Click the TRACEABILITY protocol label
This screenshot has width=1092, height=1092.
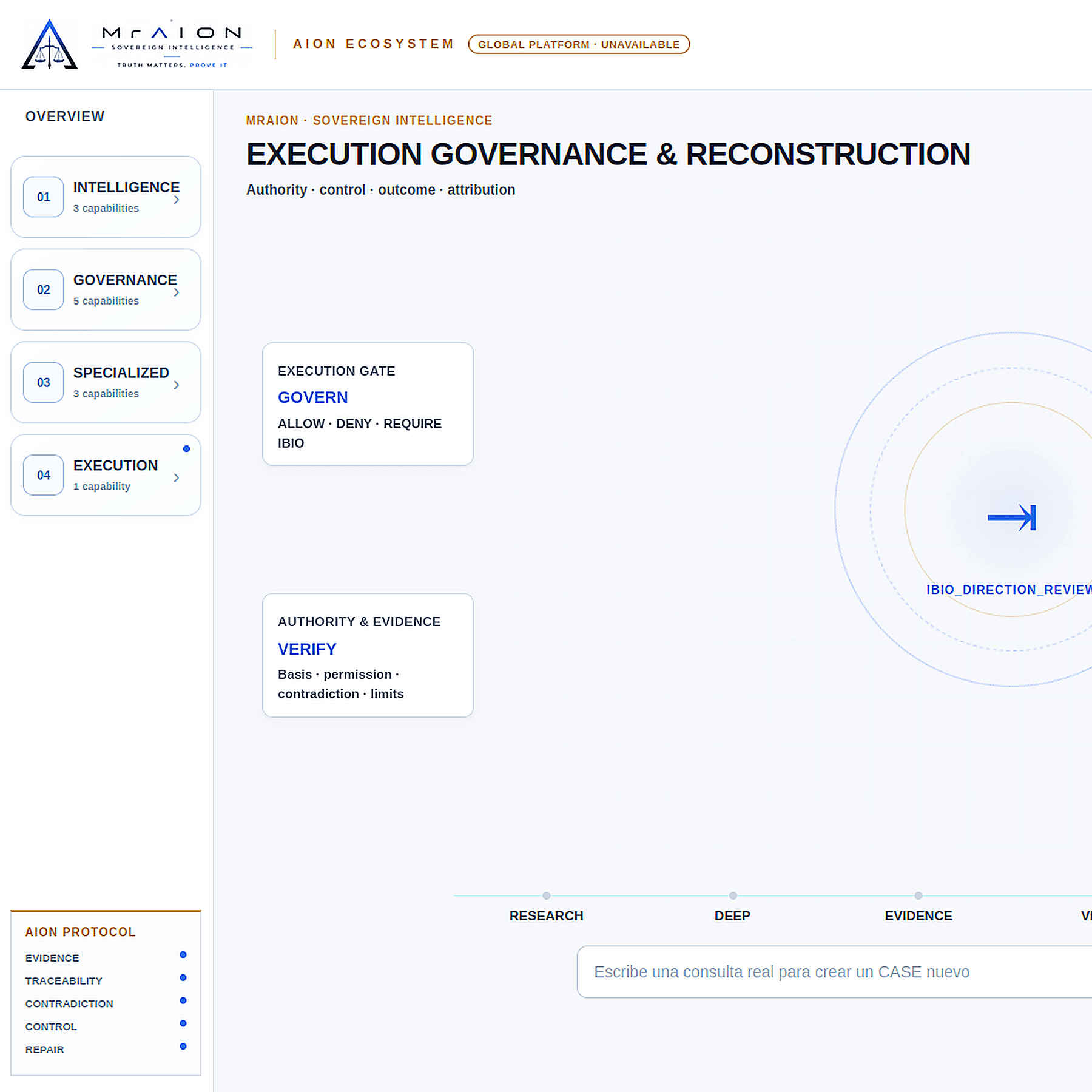[64, 981]
